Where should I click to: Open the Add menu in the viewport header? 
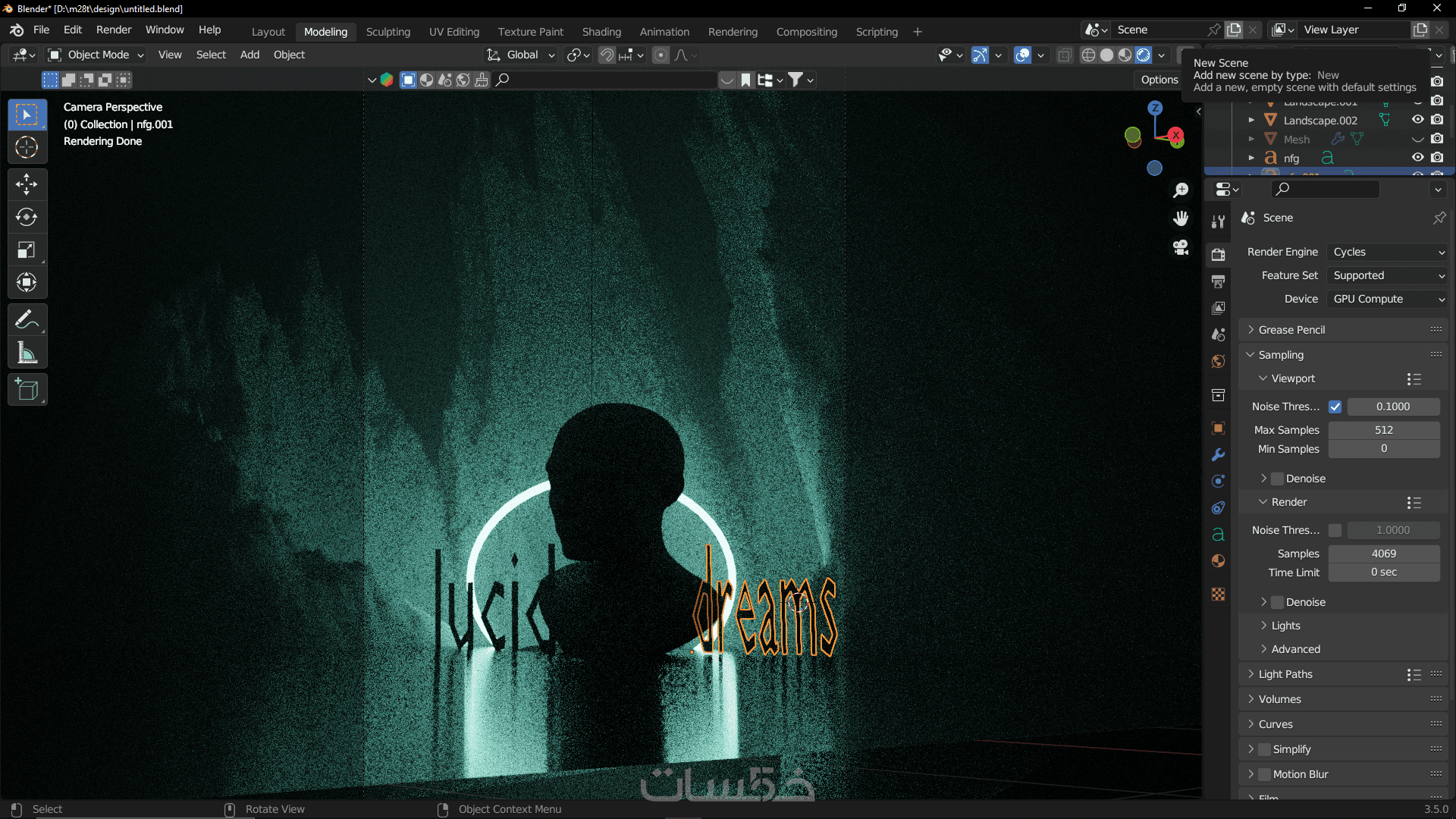(x=249, y=55)
